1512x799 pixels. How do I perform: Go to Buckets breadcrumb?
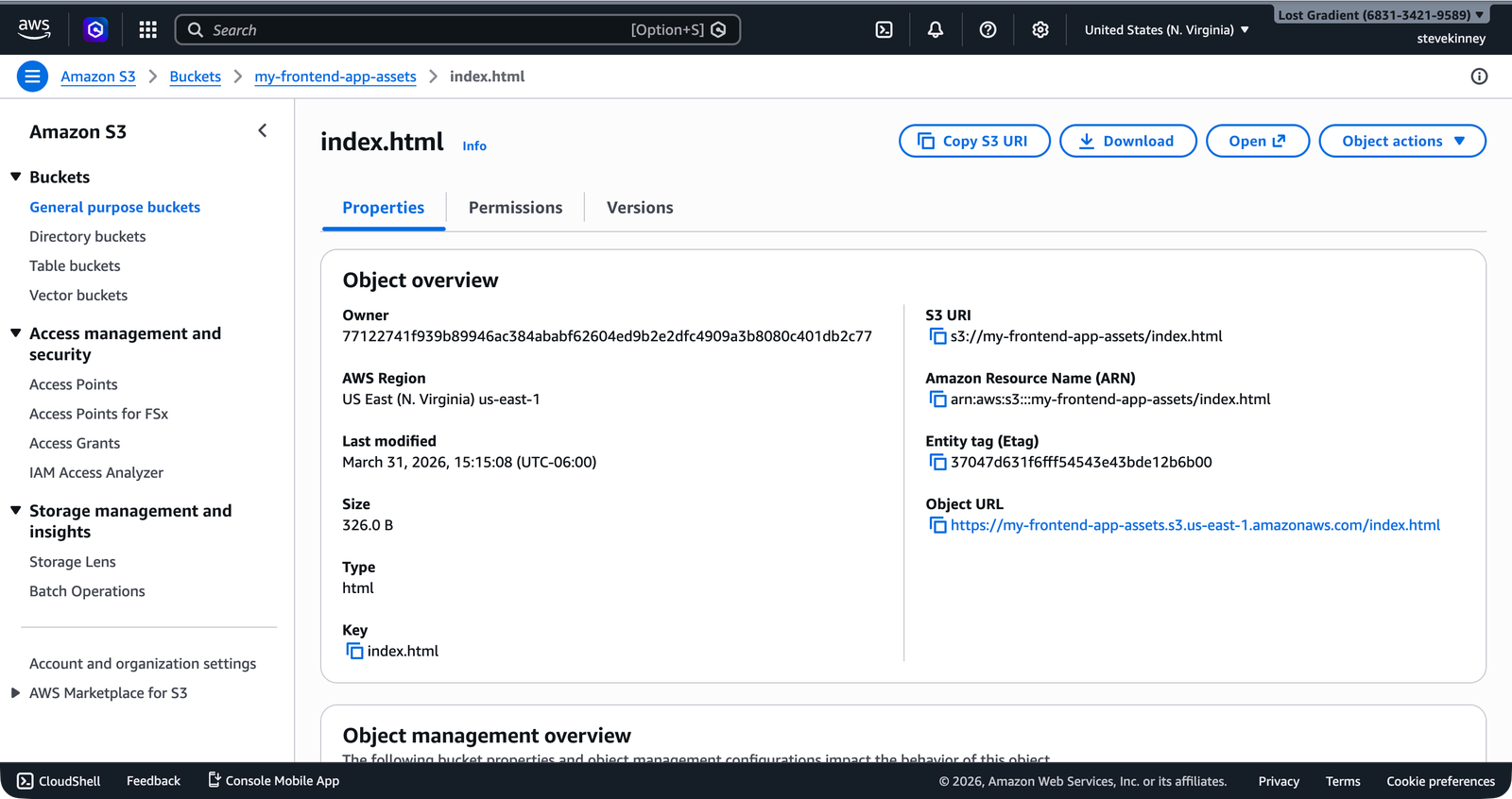click(196, 76)
